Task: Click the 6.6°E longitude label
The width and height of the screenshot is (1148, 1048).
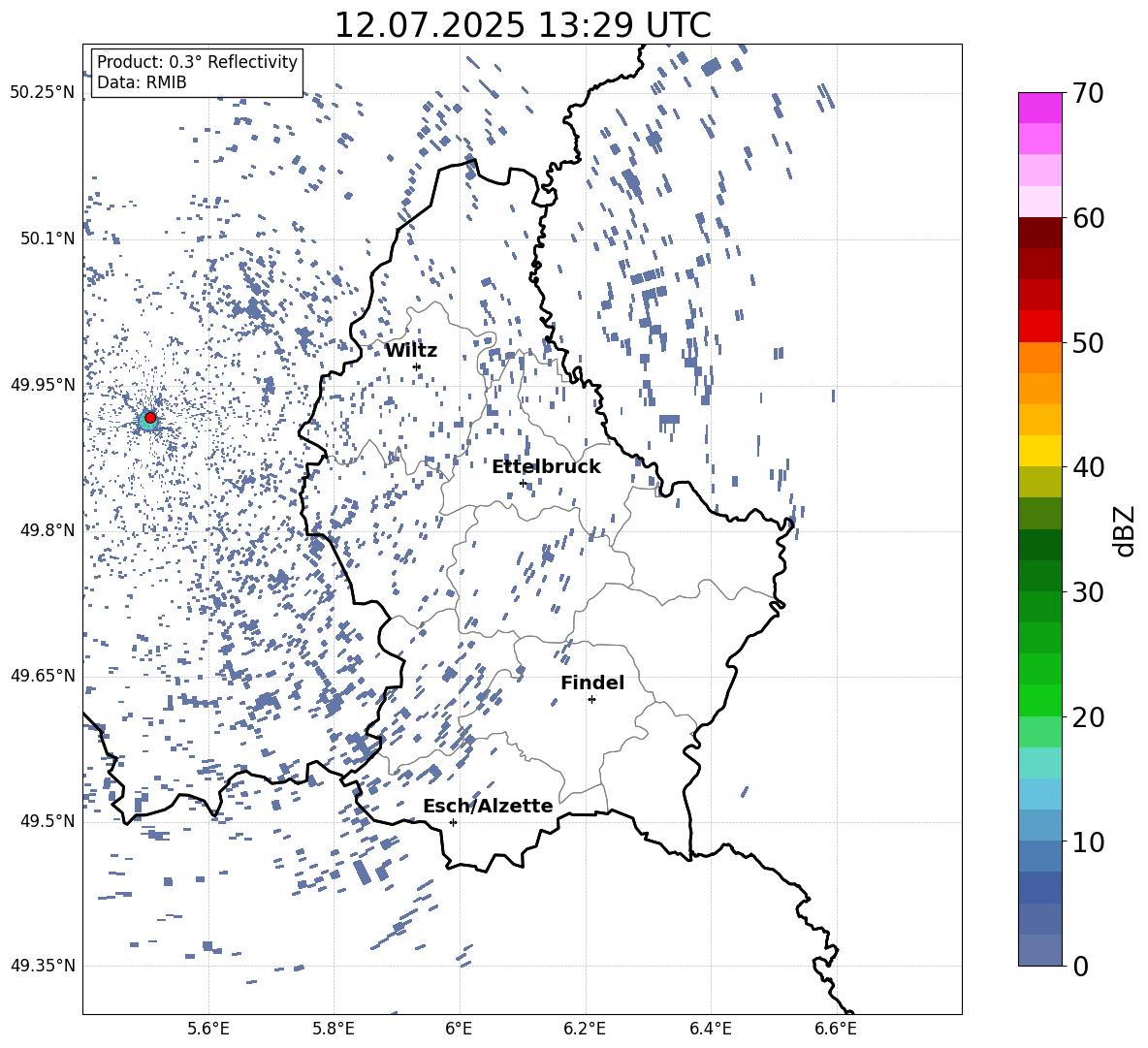Action: (836, 1029)
